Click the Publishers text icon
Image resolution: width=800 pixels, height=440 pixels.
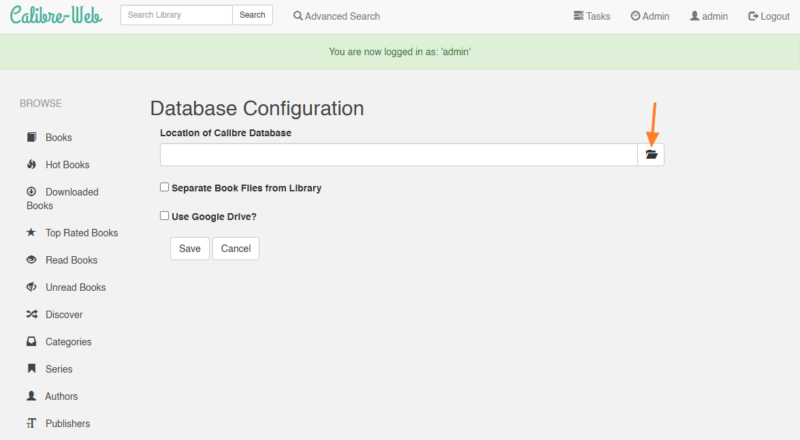(32, 423)
